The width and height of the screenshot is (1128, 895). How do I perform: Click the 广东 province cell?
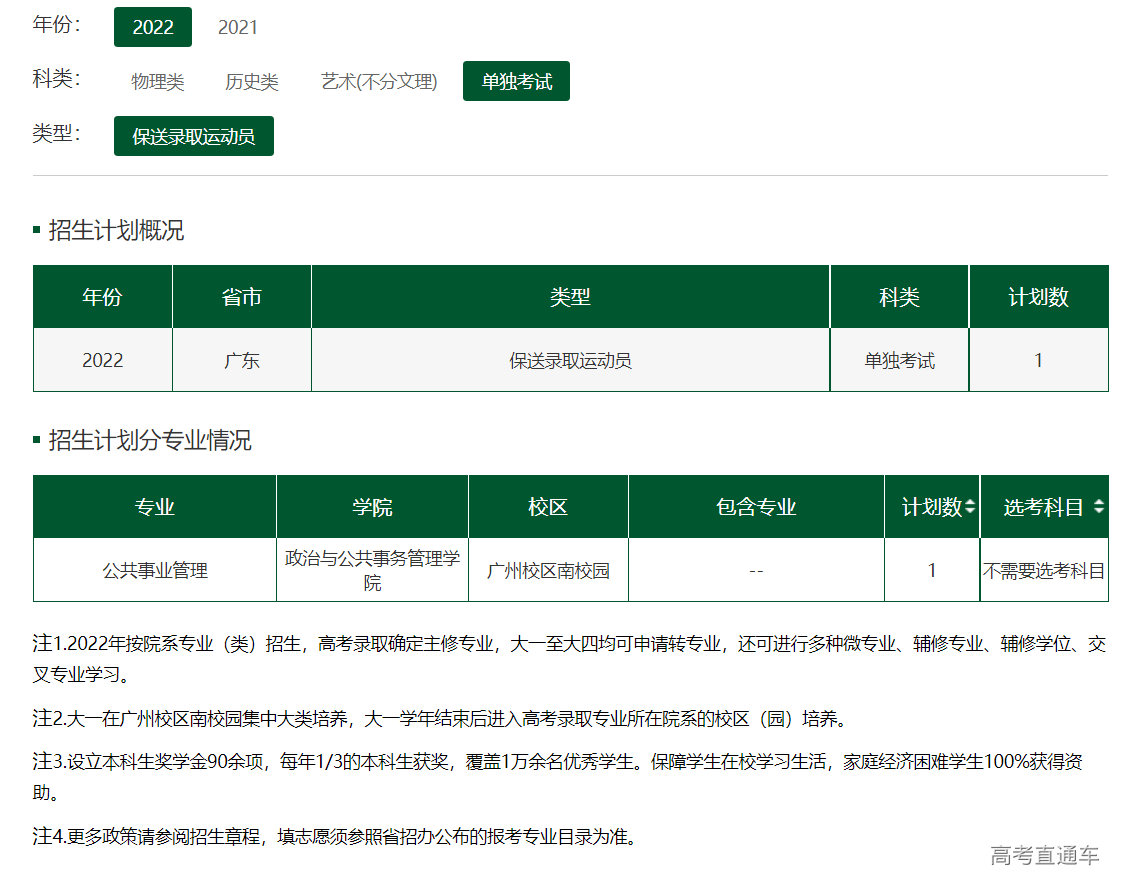pos(241,360)
